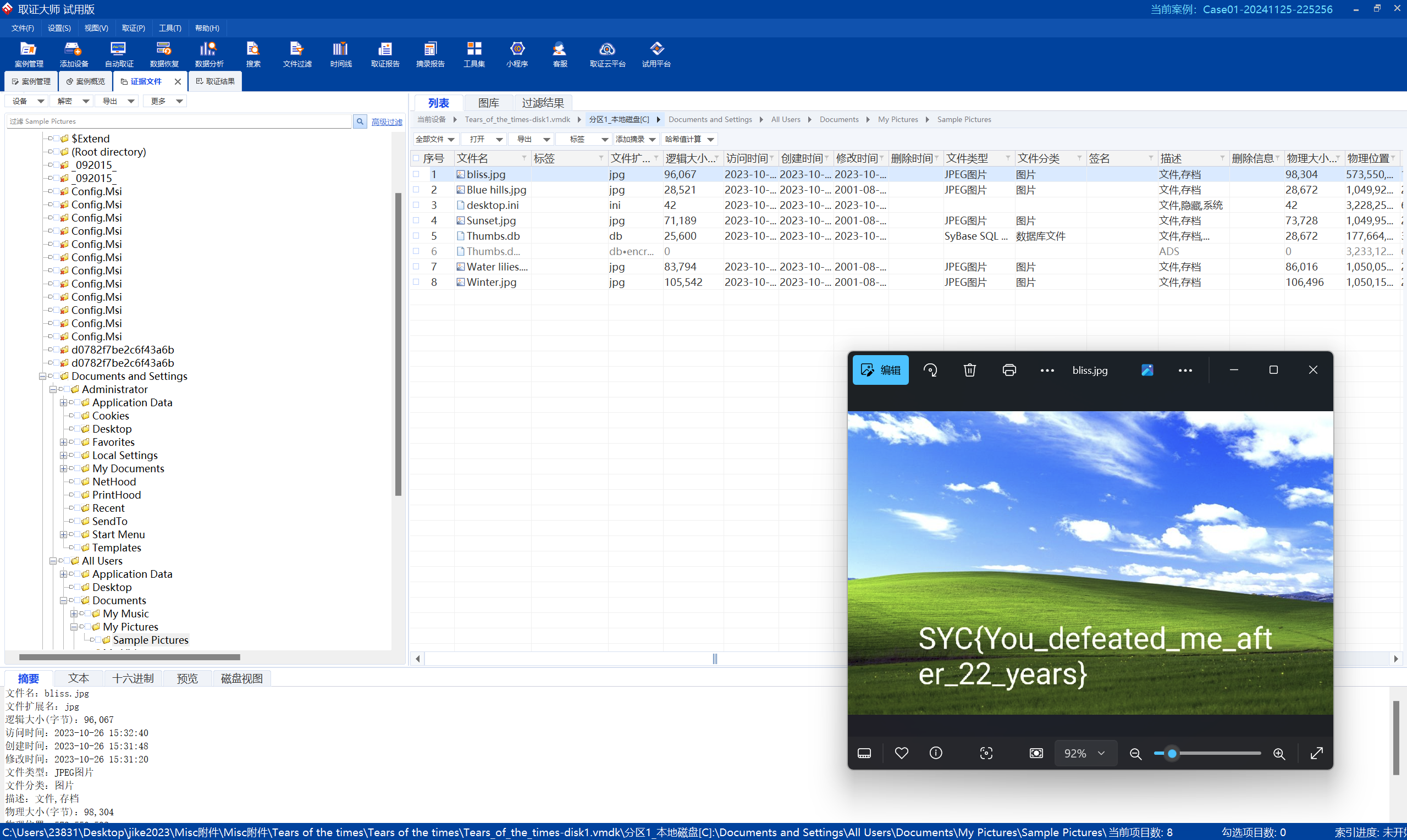The height and width of the screenshot is (840, 1407).
Task: Open the 设备 dropdown
Action: tap(27, 101)
